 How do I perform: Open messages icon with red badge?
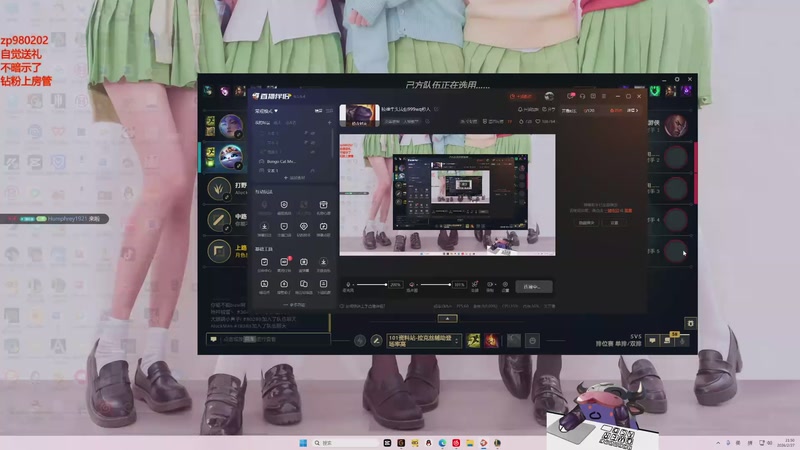click(570, 96)
